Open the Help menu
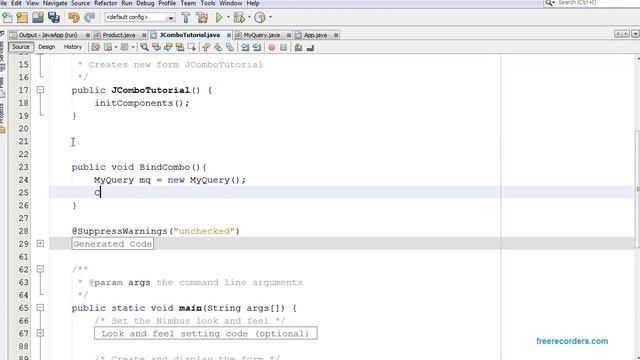 253,3
